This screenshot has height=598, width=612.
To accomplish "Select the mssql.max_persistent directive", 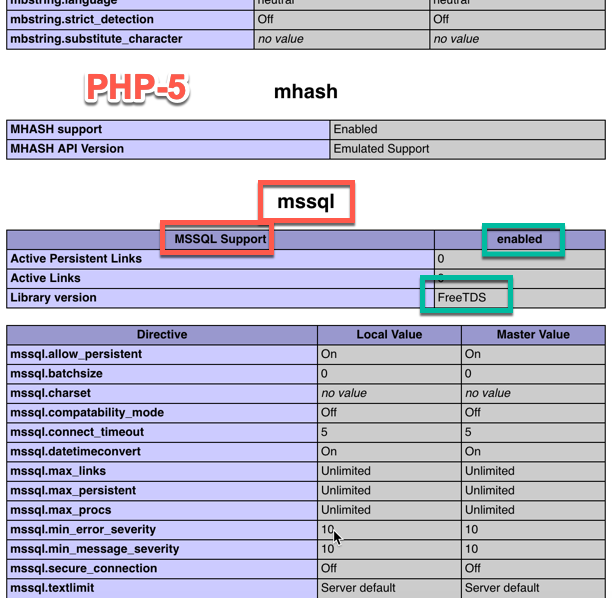I will [x=162, y=491].
